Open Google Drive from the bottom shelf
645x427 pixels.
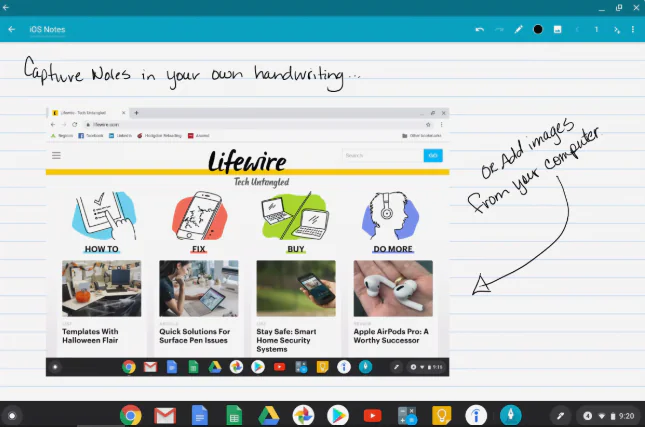[269, 415]
